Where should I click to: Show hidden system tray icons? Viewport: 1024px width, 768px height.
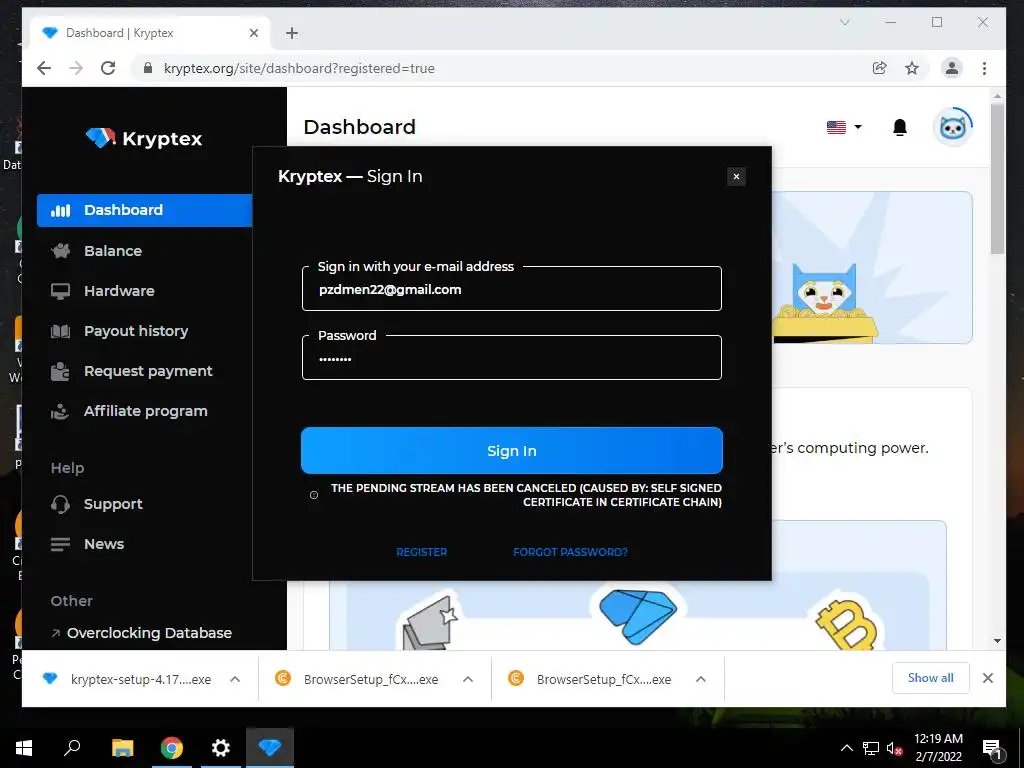pos(846,748)
